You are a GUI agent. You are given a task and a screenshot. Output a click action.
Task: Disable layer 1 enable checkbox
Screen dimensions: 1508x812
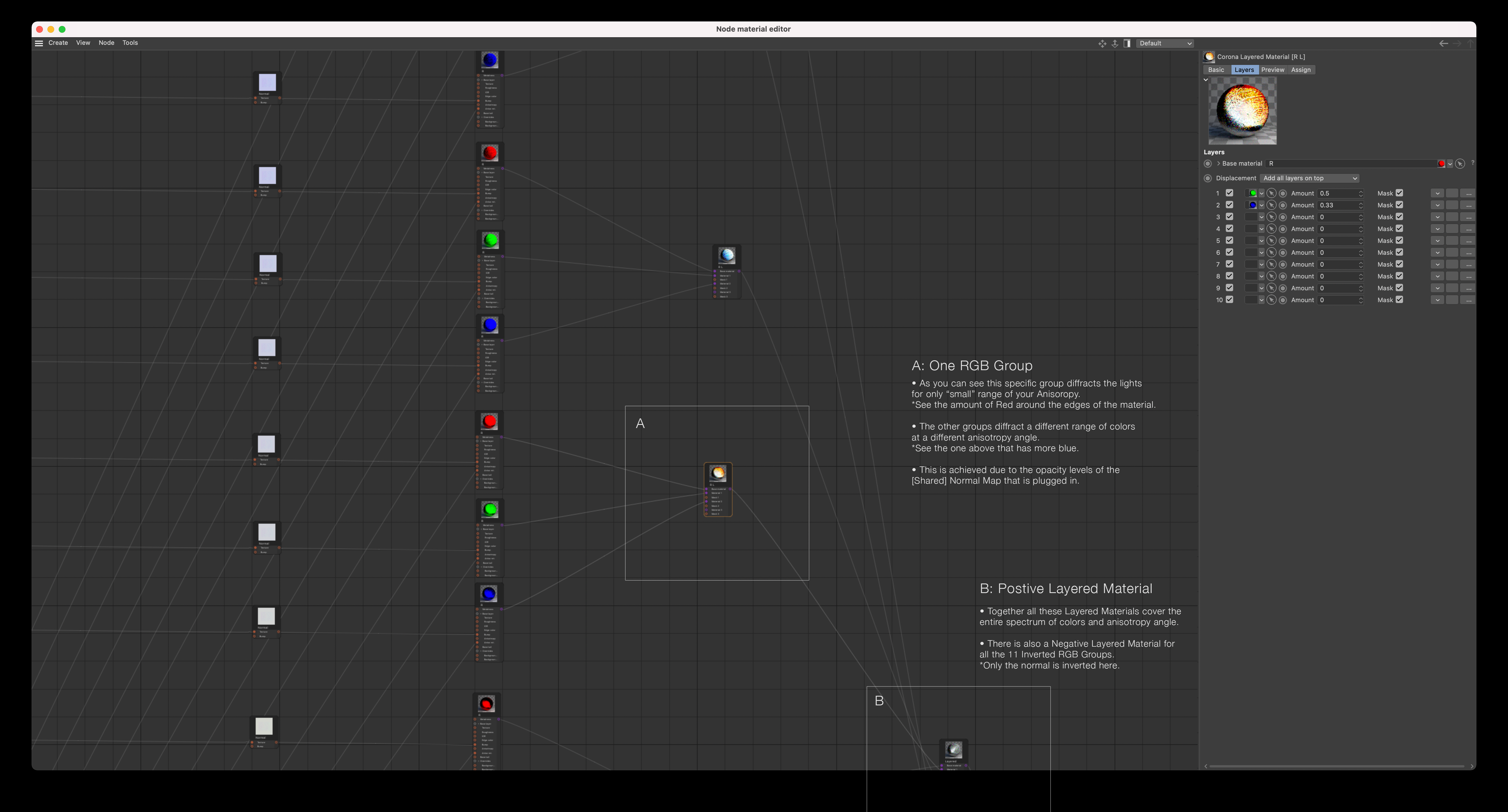coord(1229,193)
